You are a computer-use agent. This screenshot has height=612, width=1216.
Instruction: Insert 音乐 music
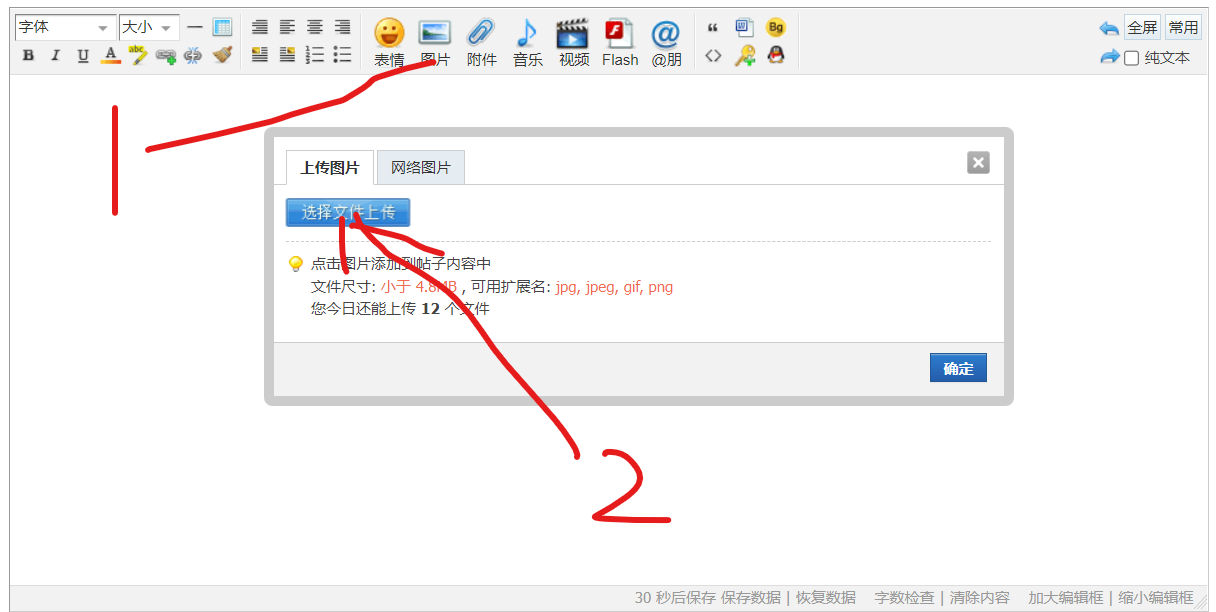pos(527,43)
